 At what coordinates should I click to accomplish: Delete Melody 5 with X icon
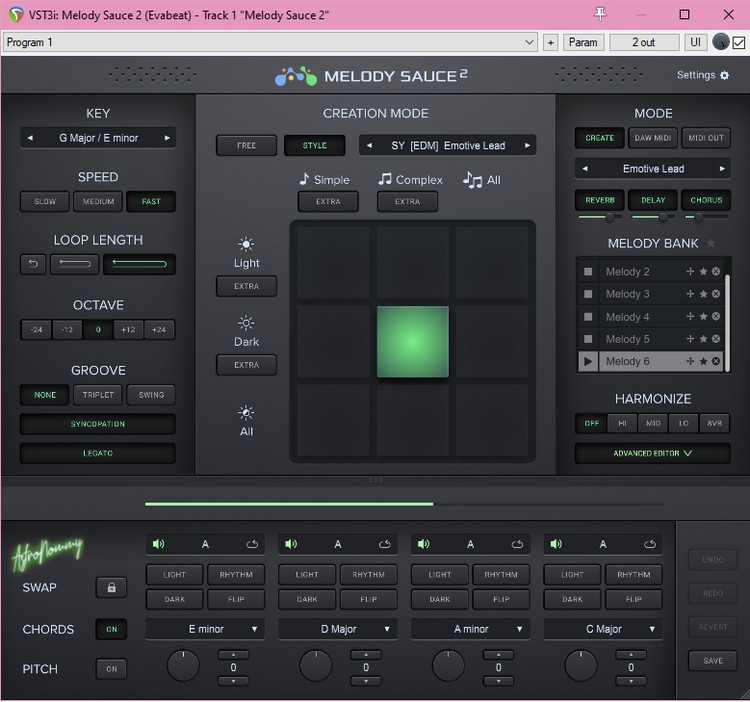716,339
